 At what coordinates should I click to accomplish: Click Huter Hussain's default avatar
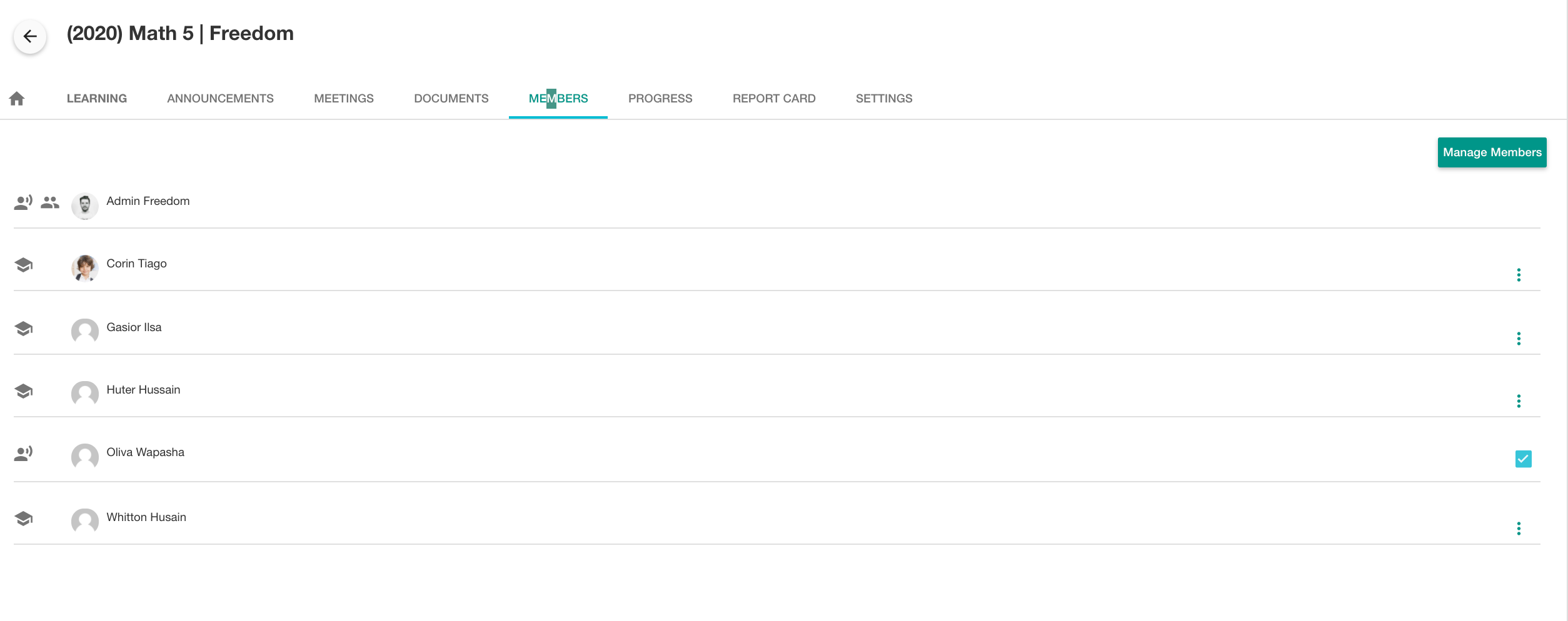(x=85, y=395)
